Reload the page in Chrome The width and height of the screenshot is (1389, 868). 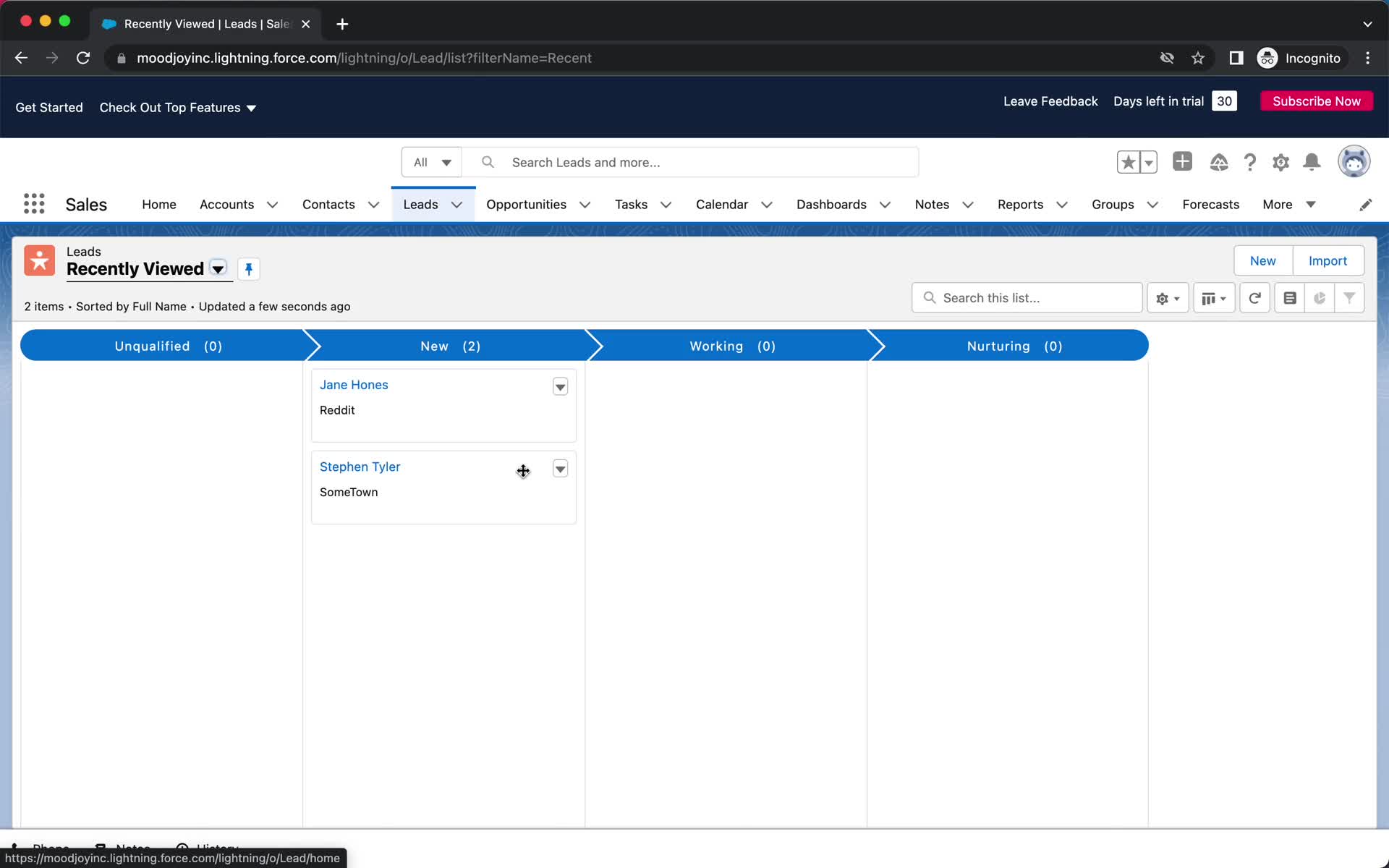(83, 58)
